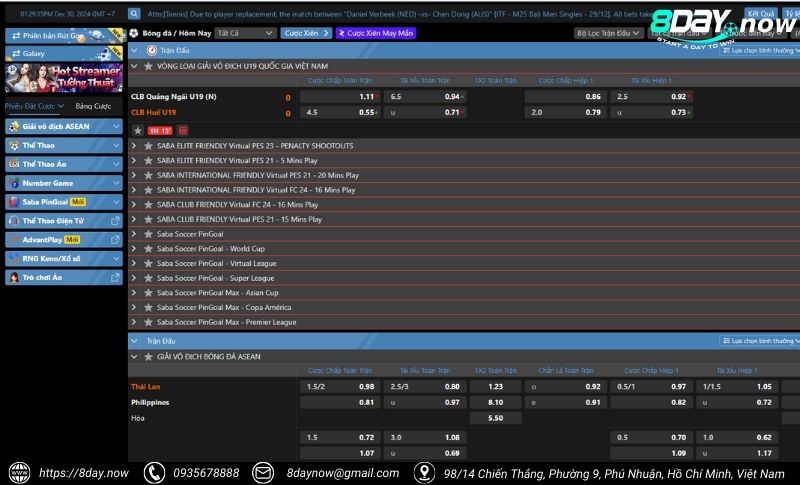
Task: Star the GIẢI VÔ ĐỊCH BÓNG ĐÁ ASEAN league
Action: click(149, 356)
